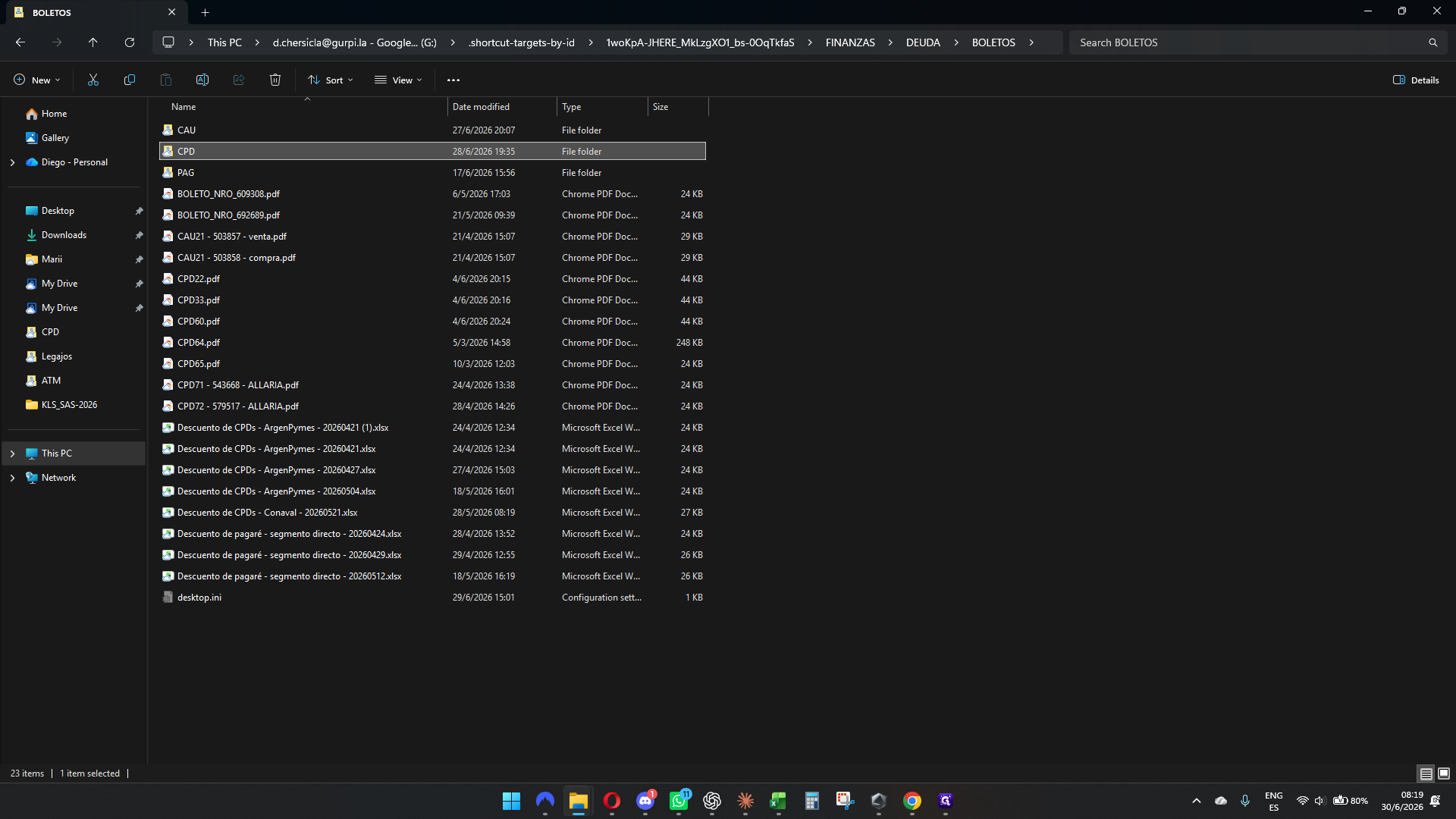Image resolution: width=1456 pixels, height=819 pixels.
Task: Go up one folder level arrow
Action: [x=93, y=42]
